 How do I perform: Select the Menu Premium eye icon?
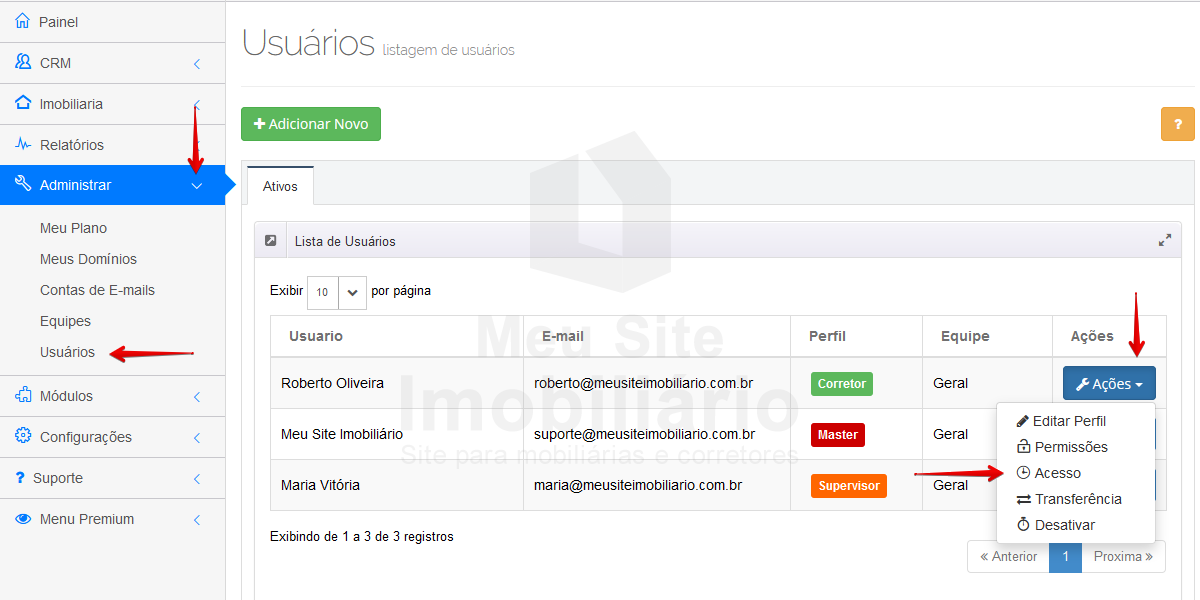point(22,519)
